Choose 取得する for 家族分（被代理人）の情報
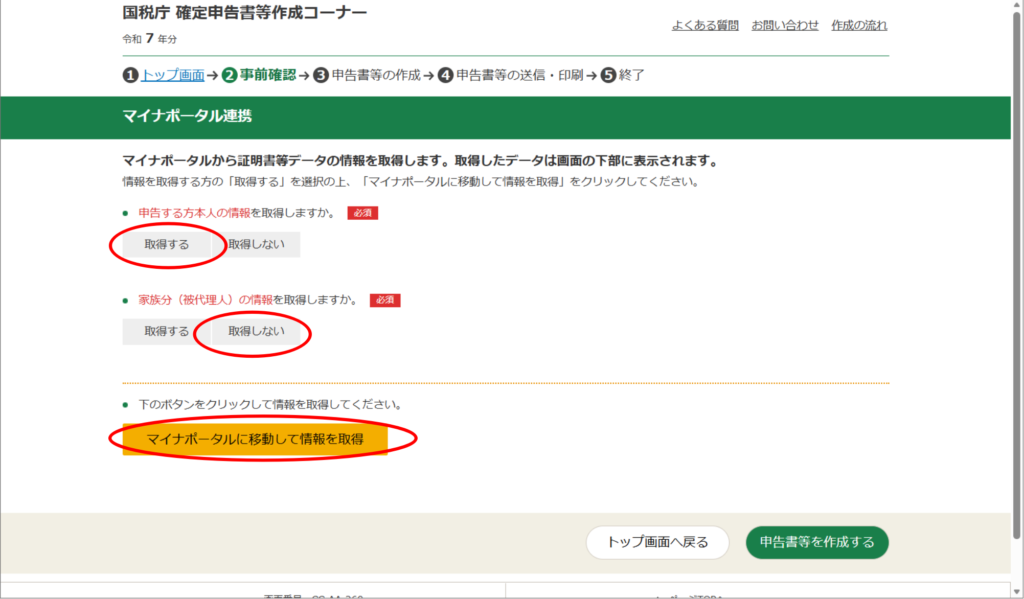 tap(166, 332)
